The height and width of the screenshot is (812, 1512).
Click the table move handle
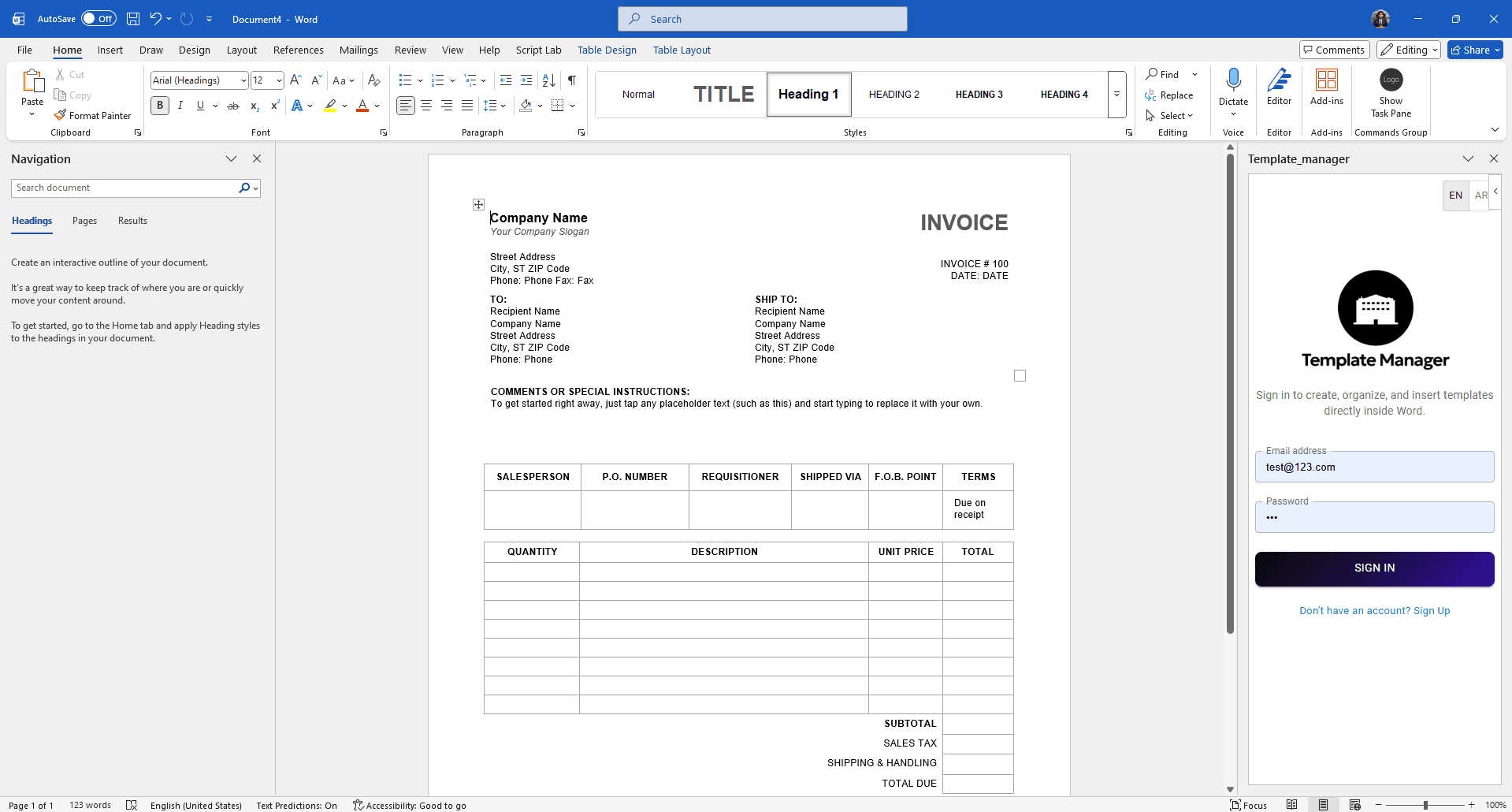(x=478, y=204)
